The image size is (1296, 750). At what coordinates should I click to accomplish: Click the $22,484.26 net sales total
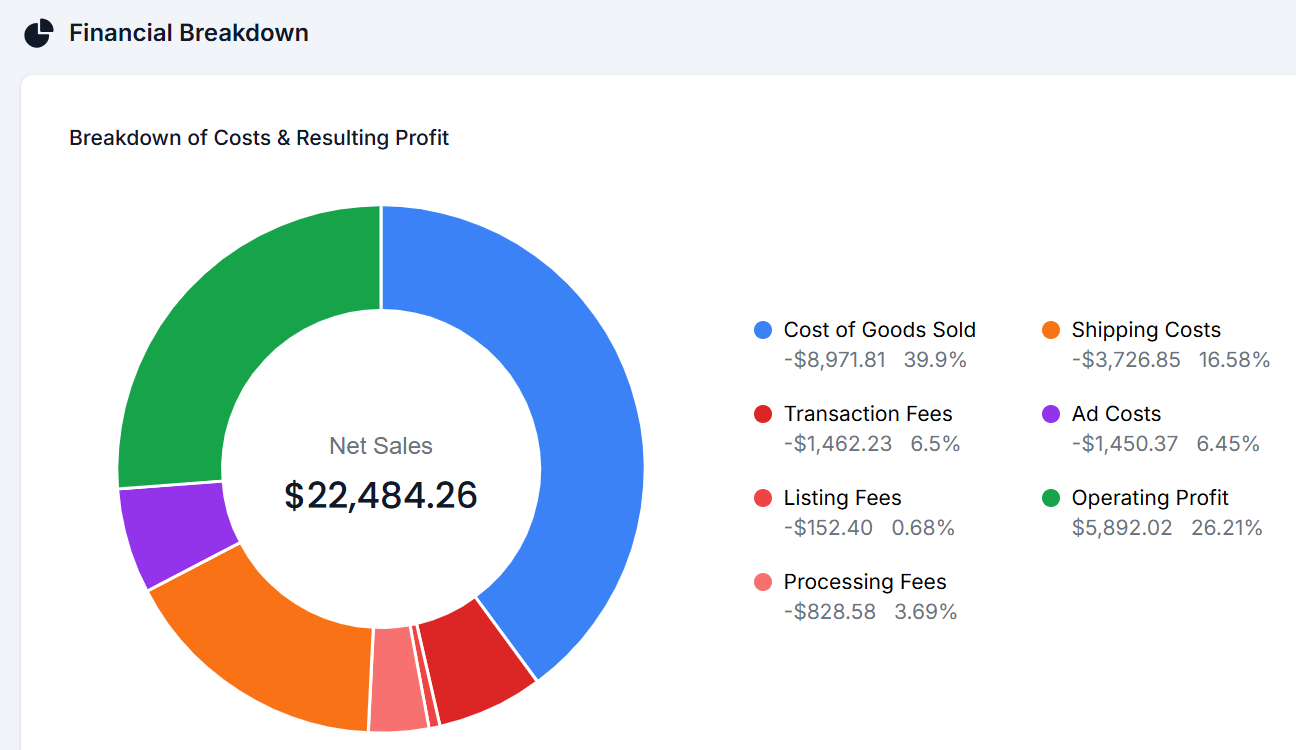381,495
